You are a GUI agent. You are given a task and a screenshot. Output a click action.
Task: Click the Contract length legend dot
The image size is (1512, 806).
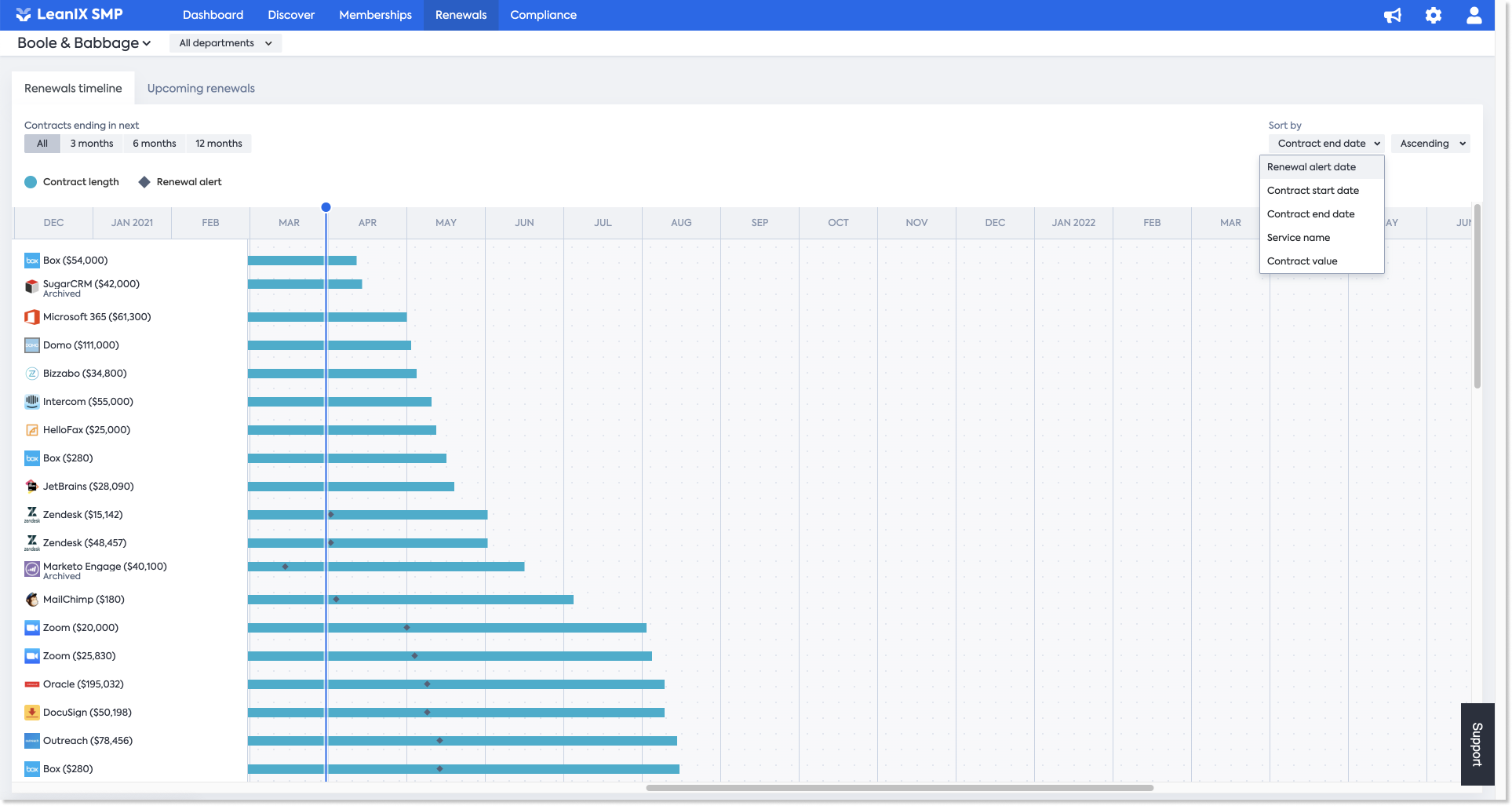[x=31, y=182]
